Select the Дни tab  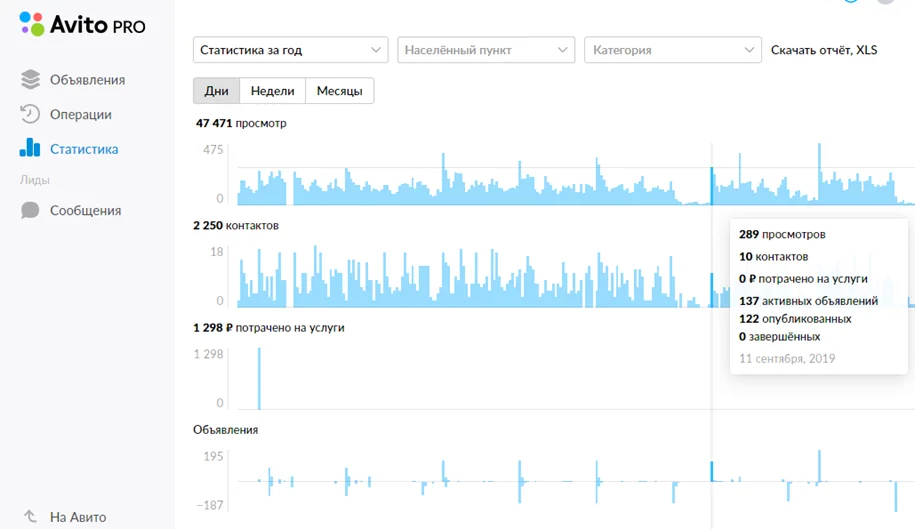pos(216,91)
